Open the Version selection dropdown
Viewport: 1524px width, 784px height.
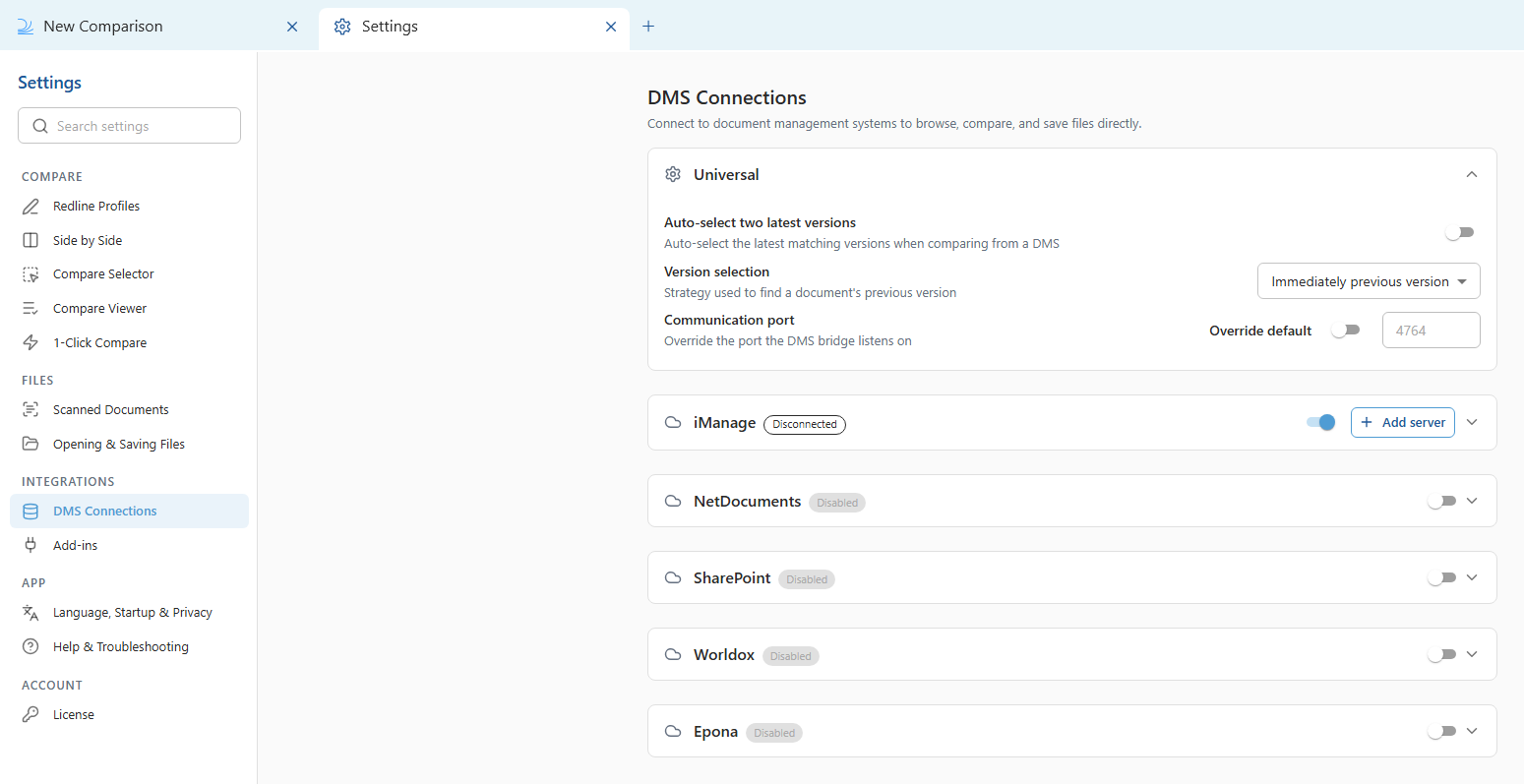point(1369,281)
